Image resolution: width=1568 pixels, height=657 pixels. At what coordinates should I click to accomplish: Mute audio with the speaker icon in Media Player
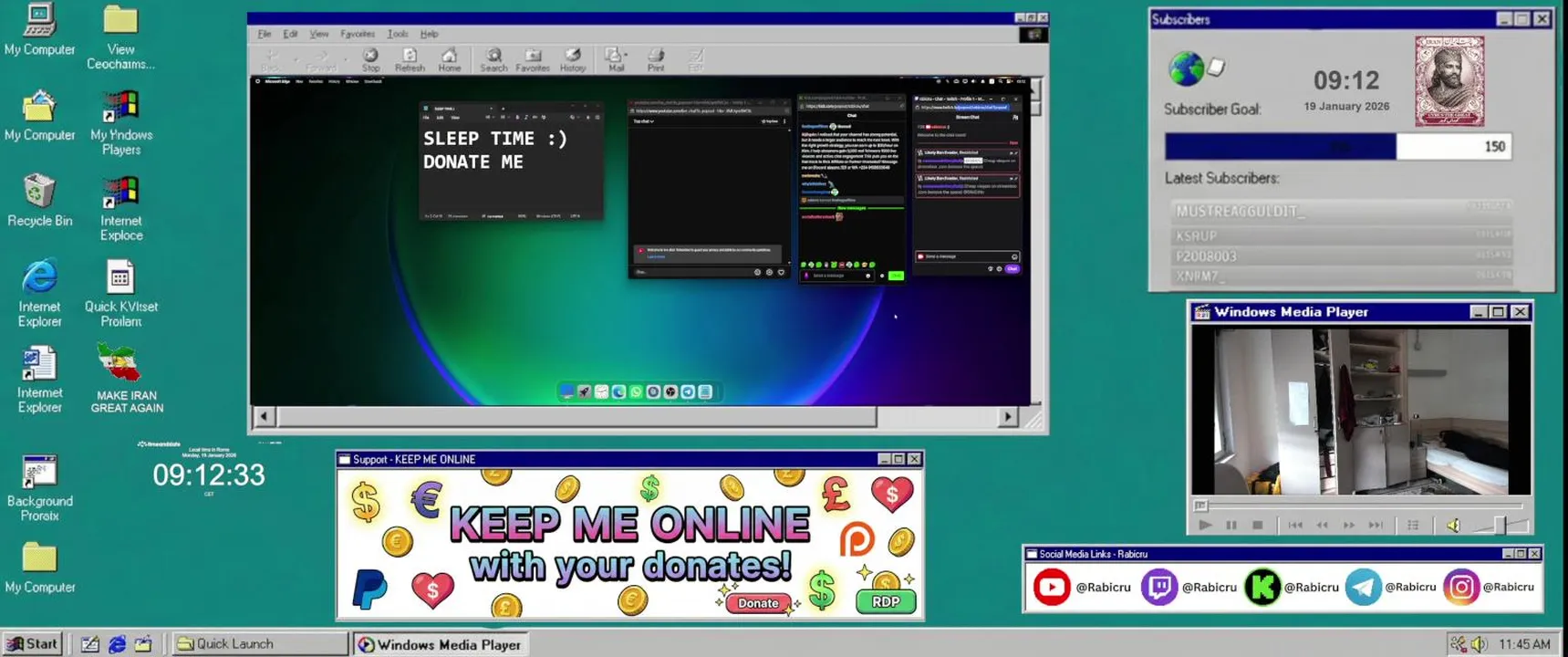pyautogui.click(x=1453, y=526)
